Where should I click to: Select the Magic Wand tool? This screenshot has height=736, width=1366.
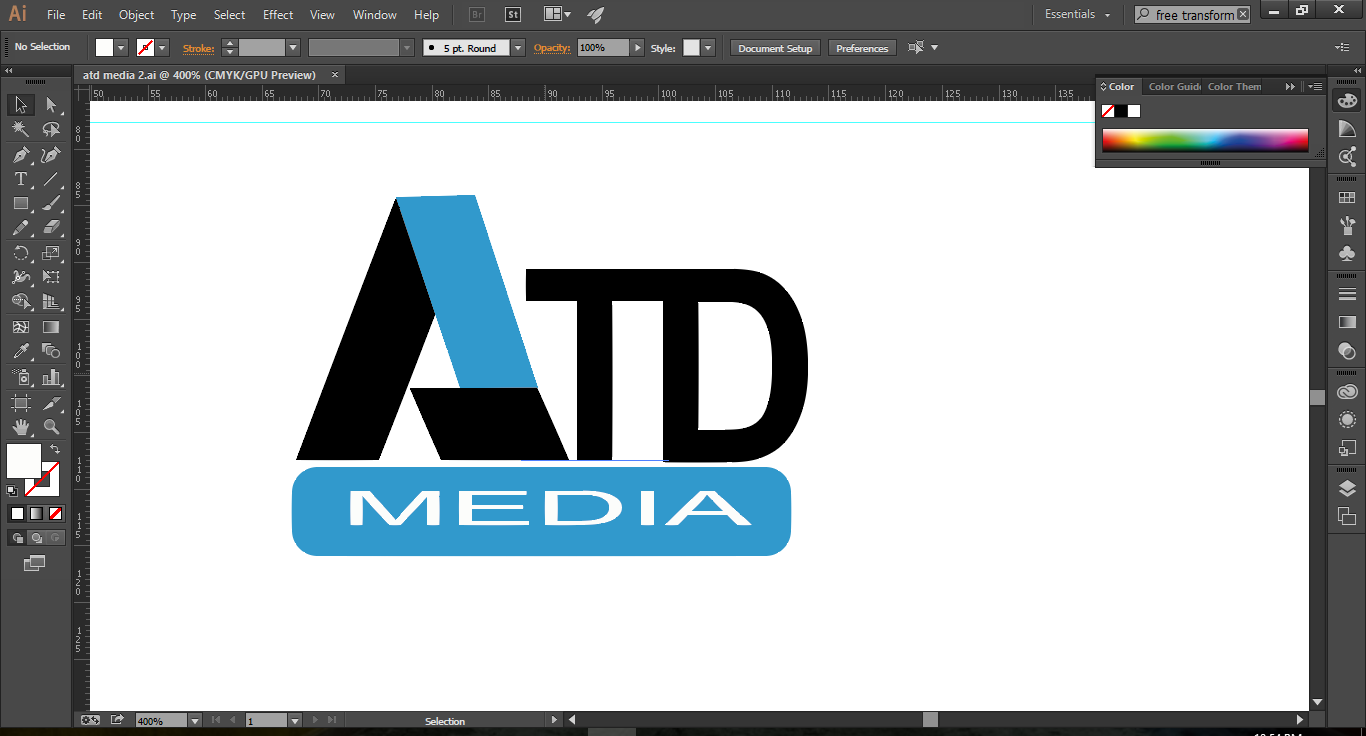click(20, 129)
